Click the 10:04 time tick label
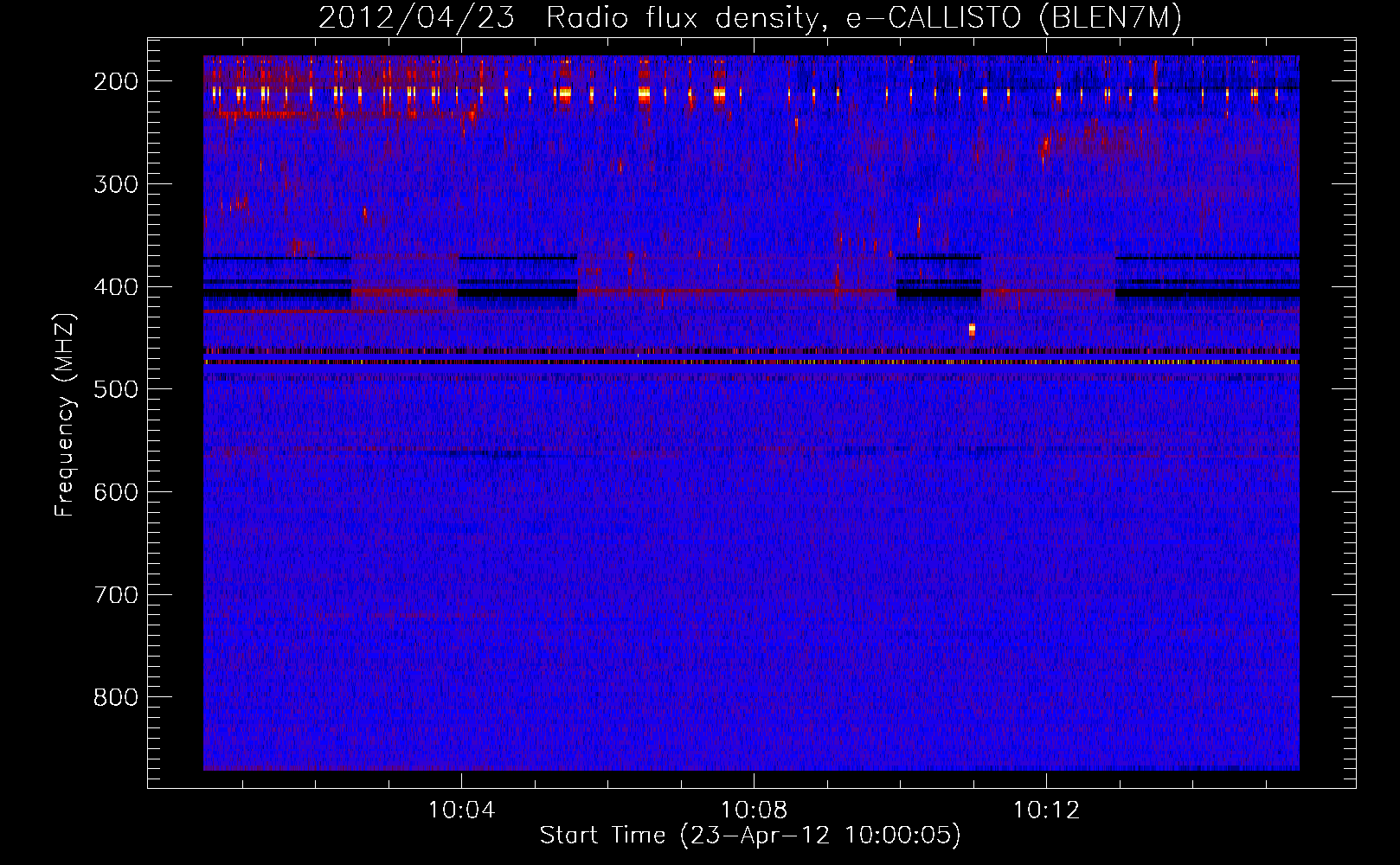 click(461, 811)
